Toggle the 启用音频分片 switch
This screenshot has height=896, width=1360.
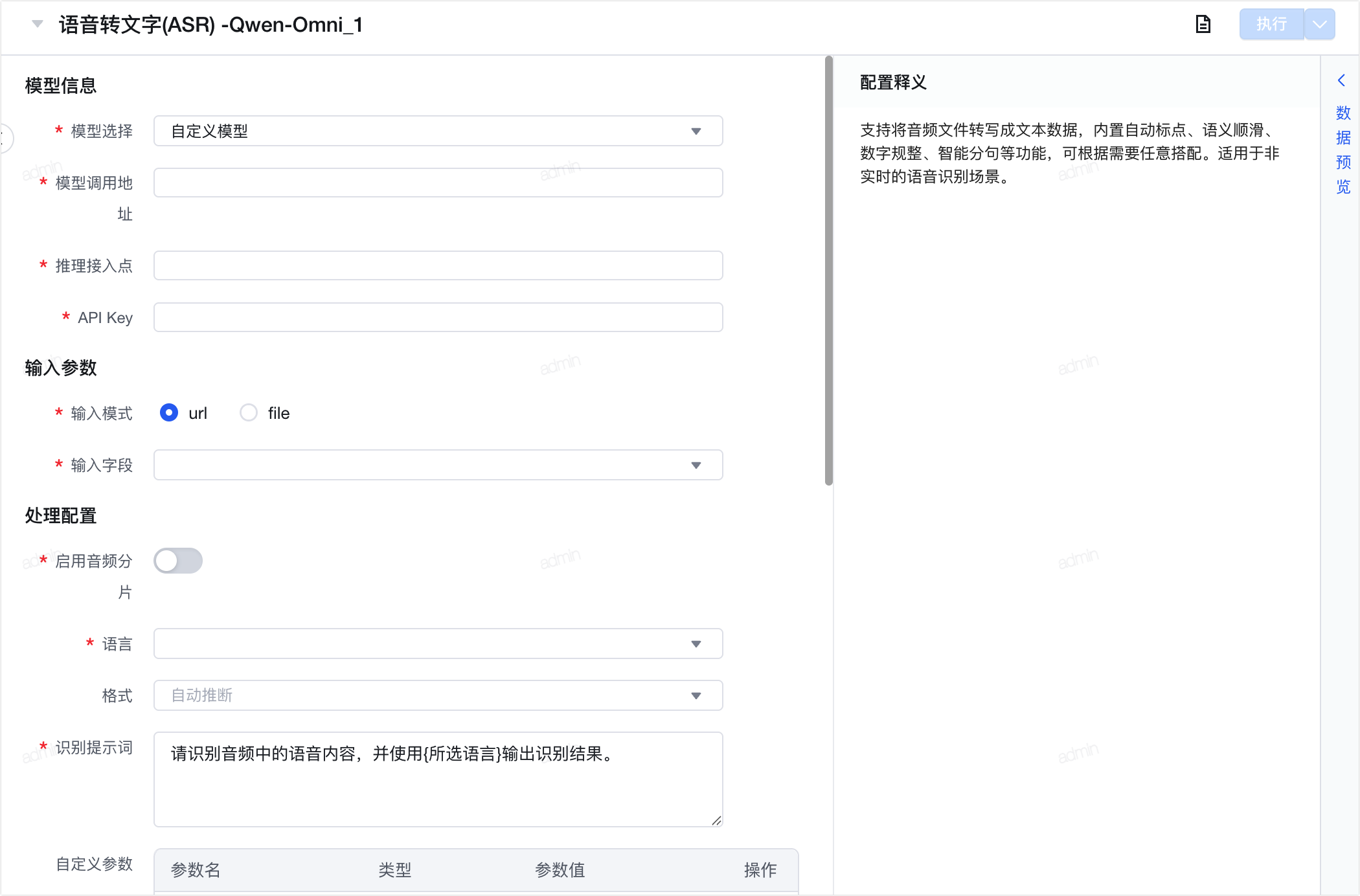coord(178,561)
